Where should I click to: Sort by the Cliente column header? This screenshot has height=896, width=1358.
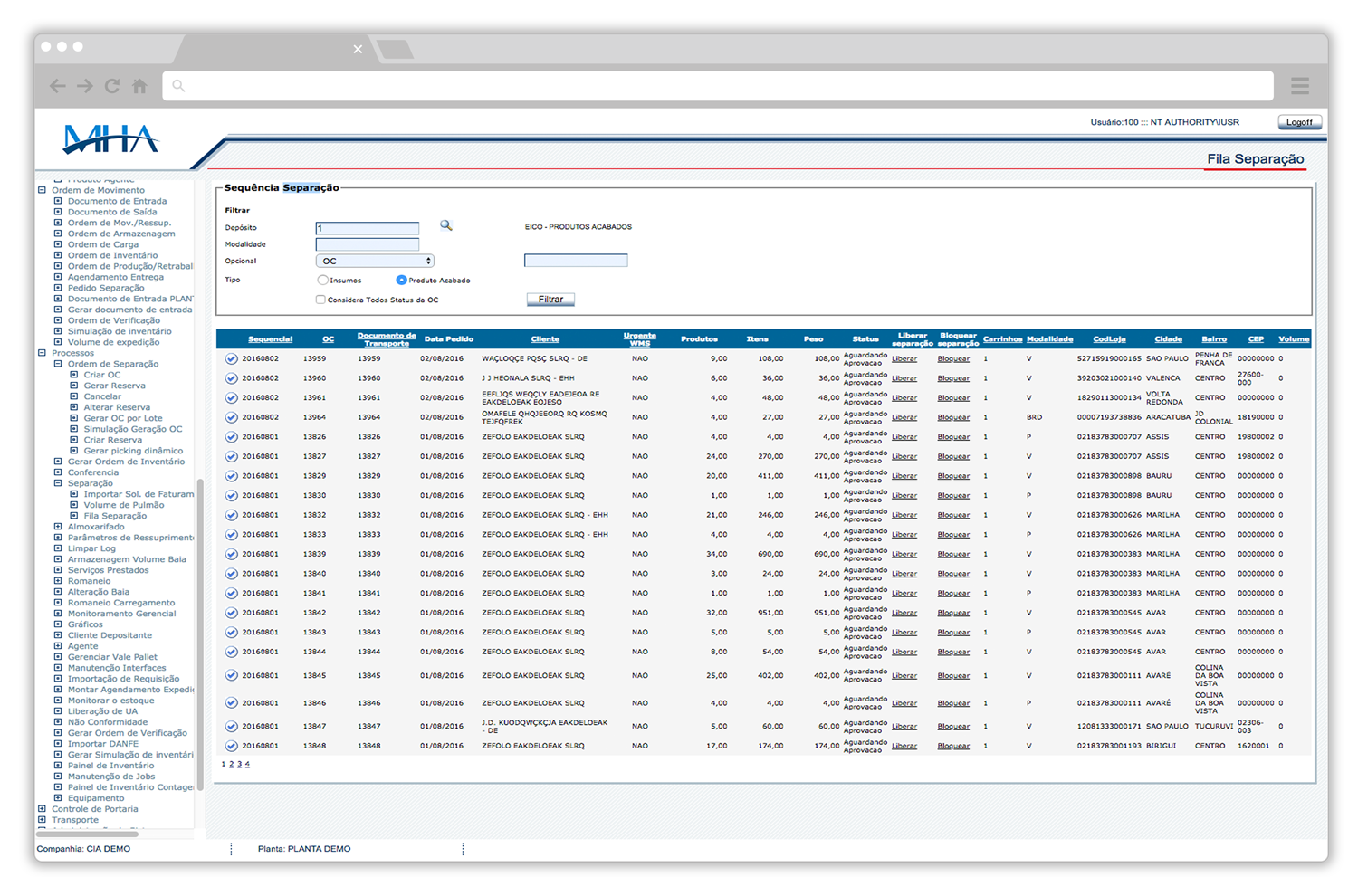545,339
